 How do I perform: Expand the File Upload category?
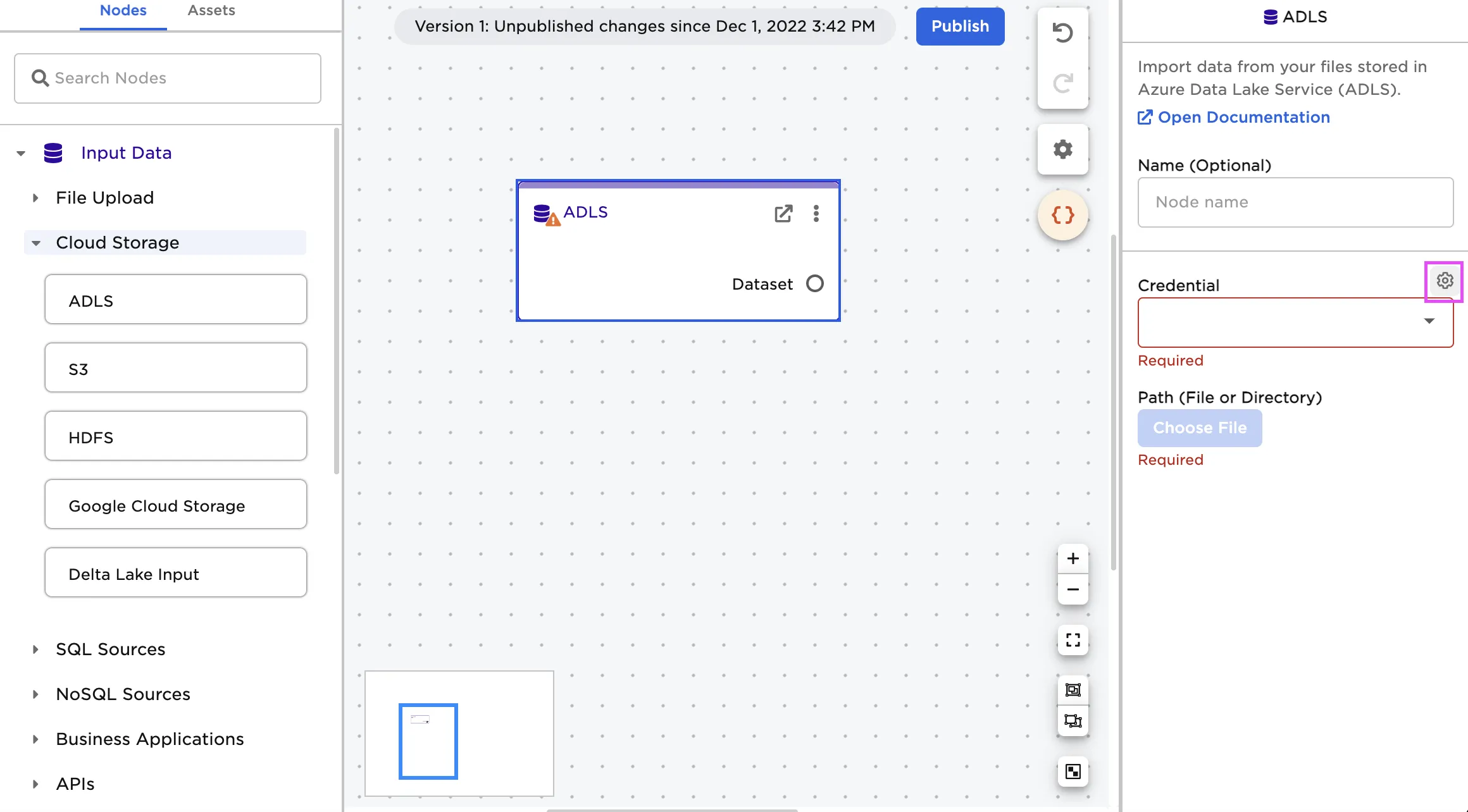point(35,198)
